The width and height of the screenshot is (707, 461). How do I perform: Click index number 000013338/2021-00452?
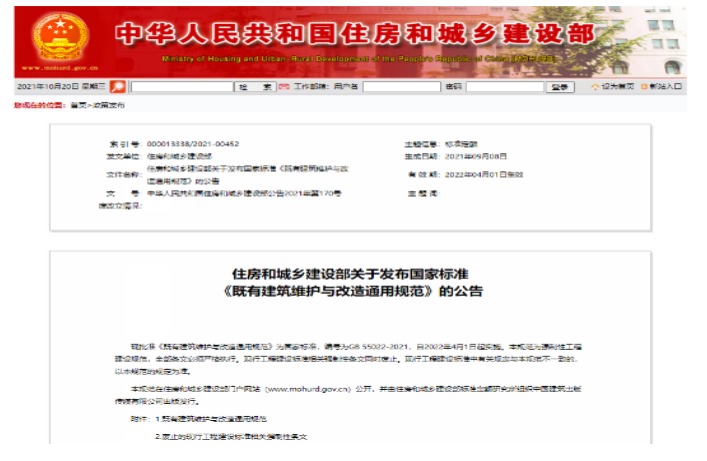click(193, 144)
